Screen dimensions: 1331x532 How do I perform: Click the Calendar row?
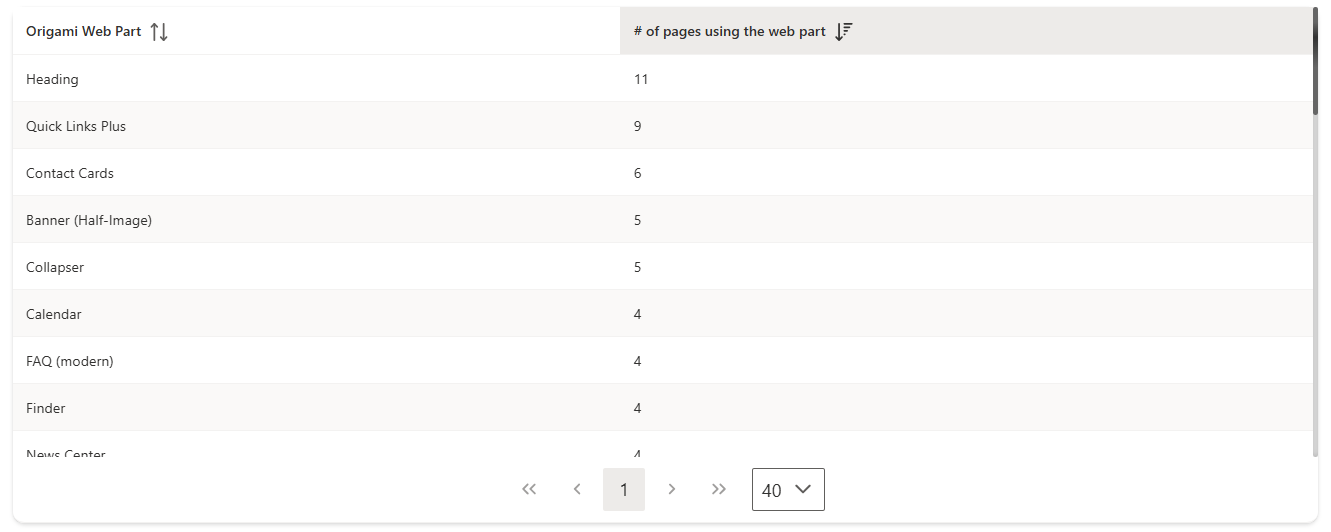click(54, 314)
